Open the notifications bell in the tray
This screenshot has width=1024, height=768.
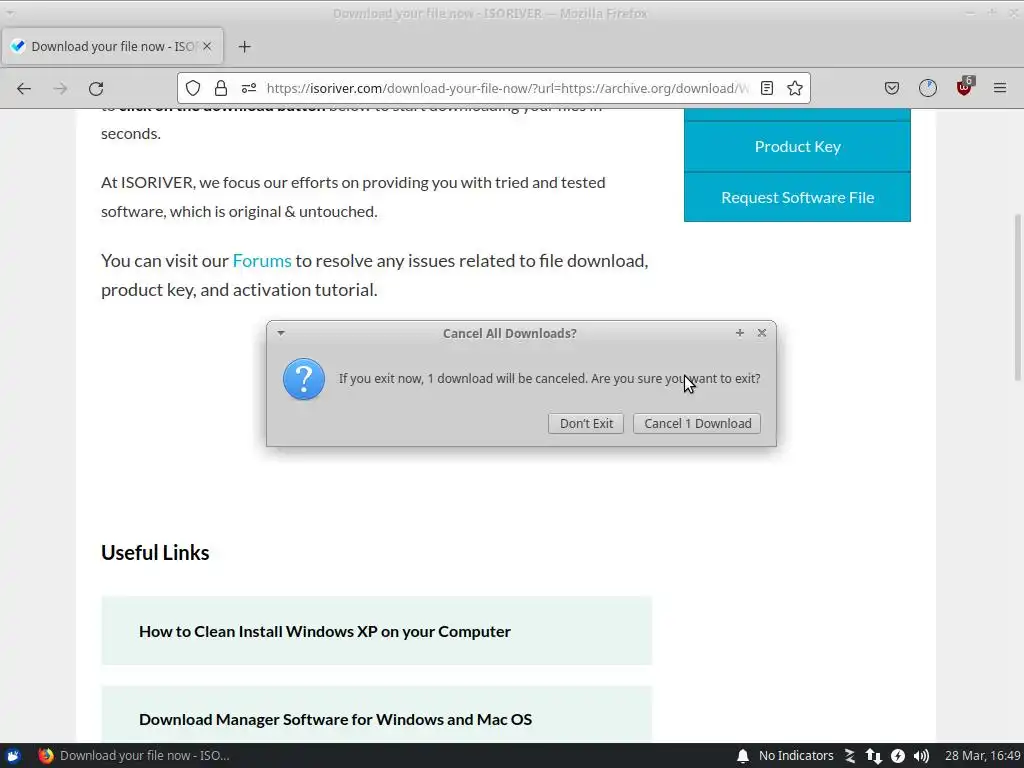743,756
